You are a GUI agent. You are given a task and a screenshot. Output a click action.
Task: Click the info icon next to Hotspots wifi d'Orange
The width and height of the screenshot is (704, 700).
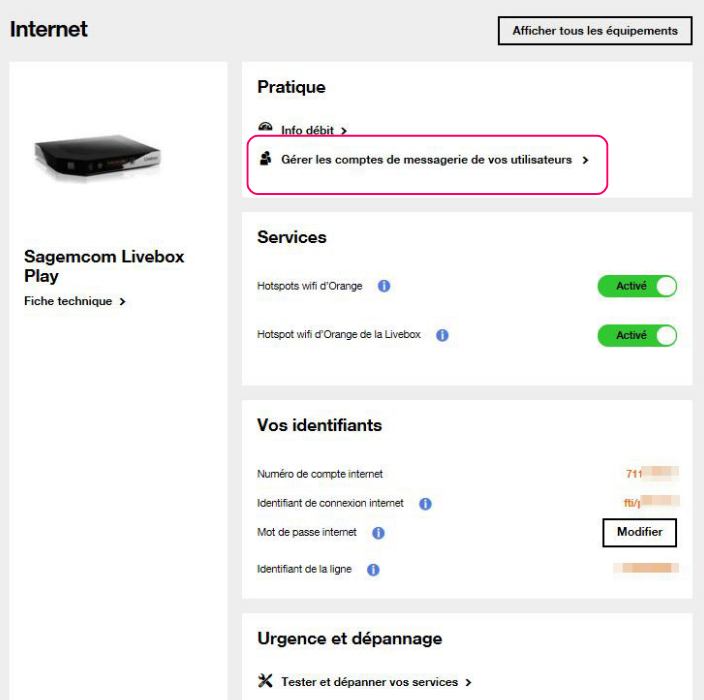tap(384, 287)
